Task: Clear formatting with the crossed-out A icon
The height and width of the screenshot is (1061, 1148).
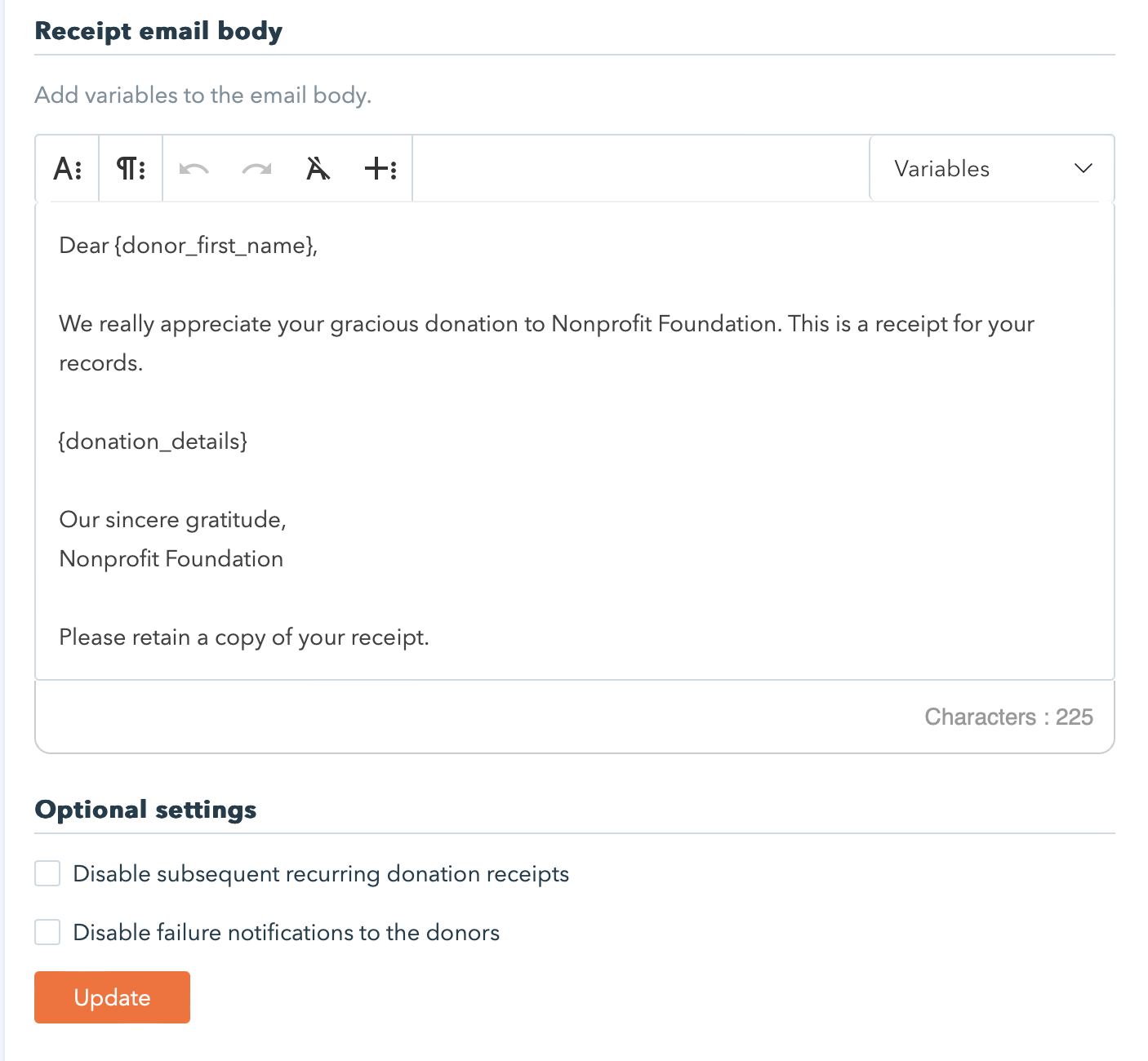Action: coord(318,169)
